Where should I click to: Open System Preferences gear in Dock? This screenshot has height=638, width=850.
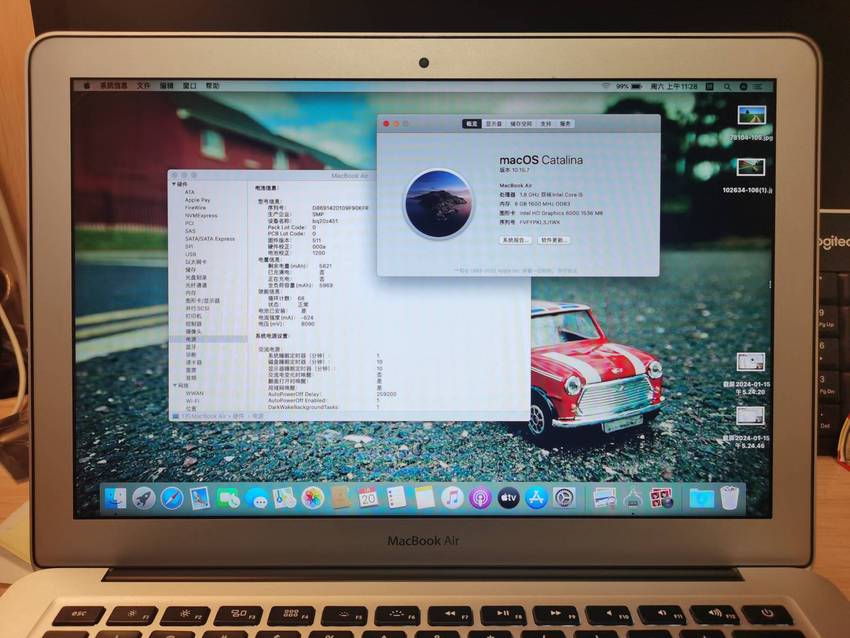pos(564,498)
